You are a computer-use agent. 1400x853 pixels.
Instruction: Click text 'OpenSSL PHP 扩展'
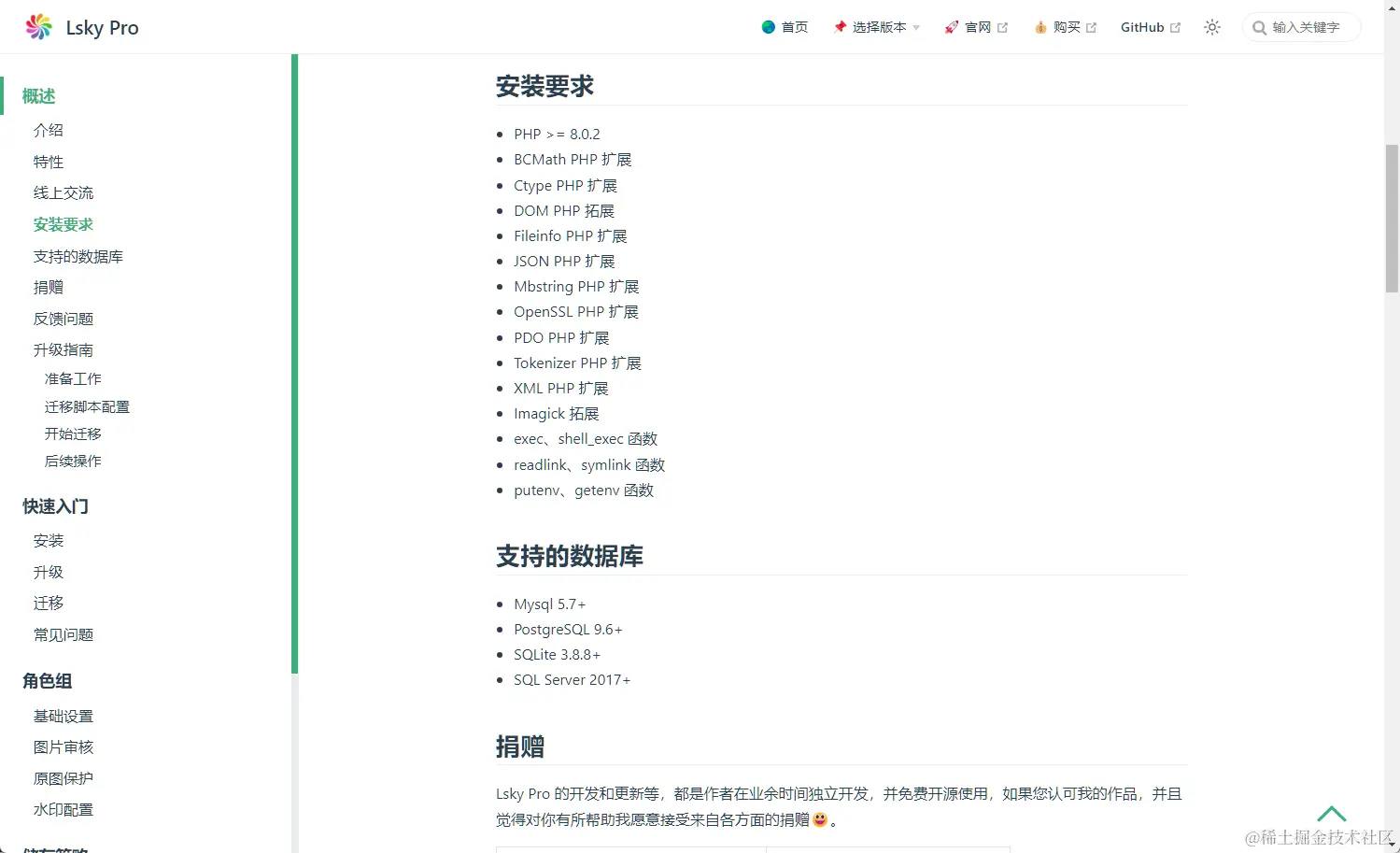[576, 312]
